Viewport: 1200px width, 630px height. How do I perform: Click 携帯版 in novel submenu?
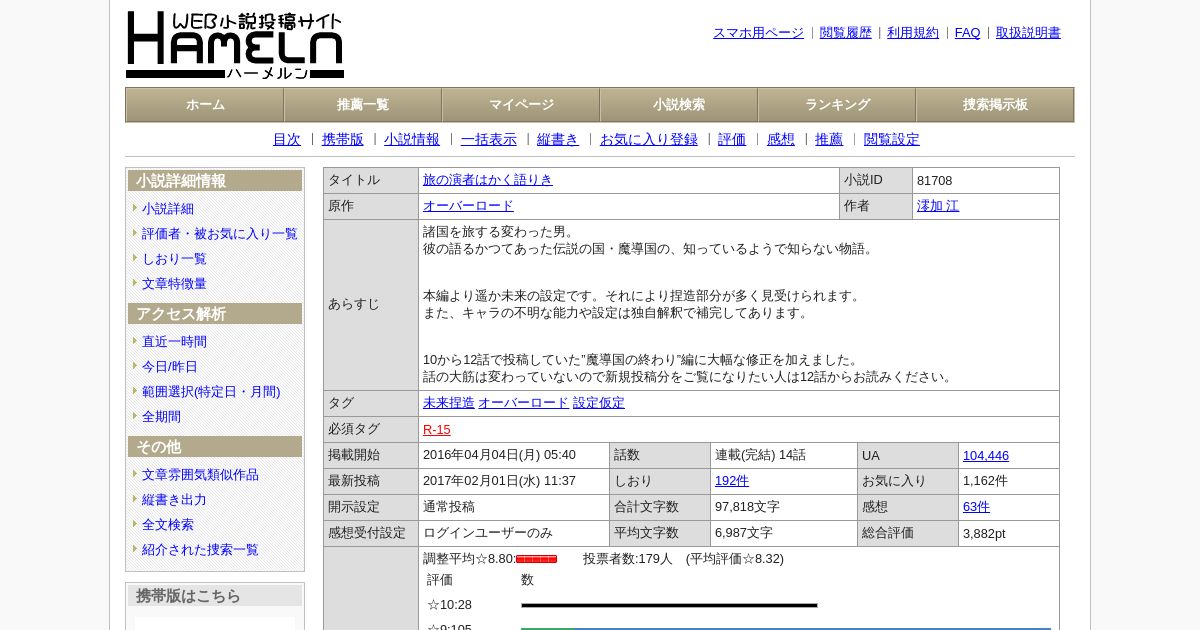click(x=343, y=140)
